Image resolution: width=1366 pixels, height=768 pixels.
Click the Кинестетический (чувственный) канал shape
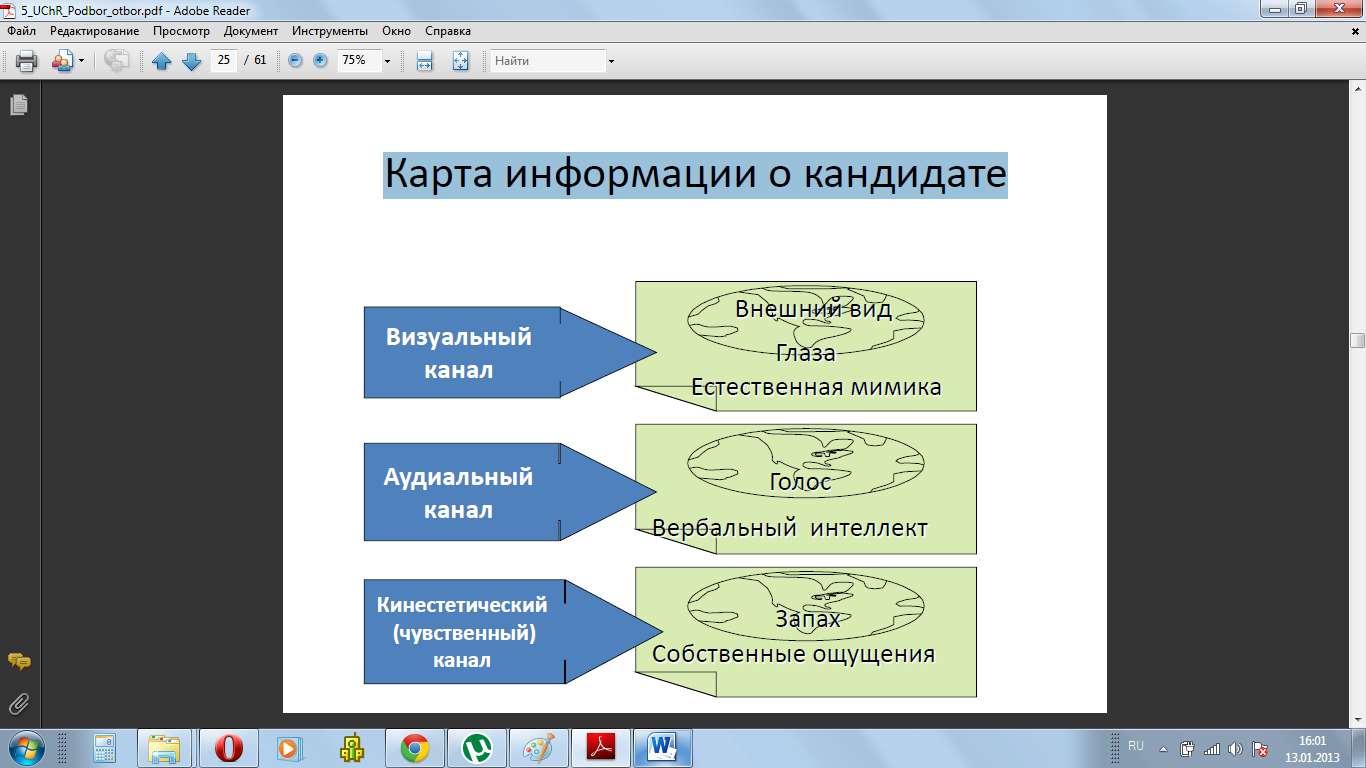point(512,631)
